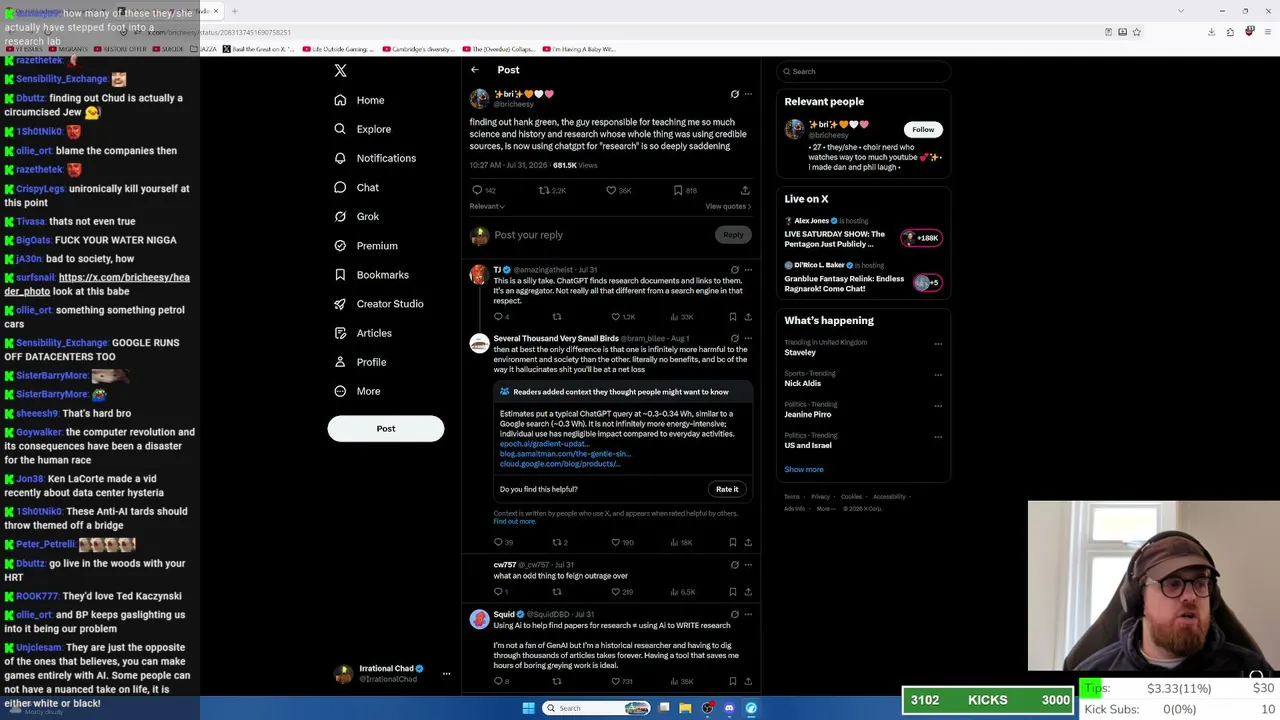1280x720 pixels.
Task: Open the Explore page
Action: [363, 129]
